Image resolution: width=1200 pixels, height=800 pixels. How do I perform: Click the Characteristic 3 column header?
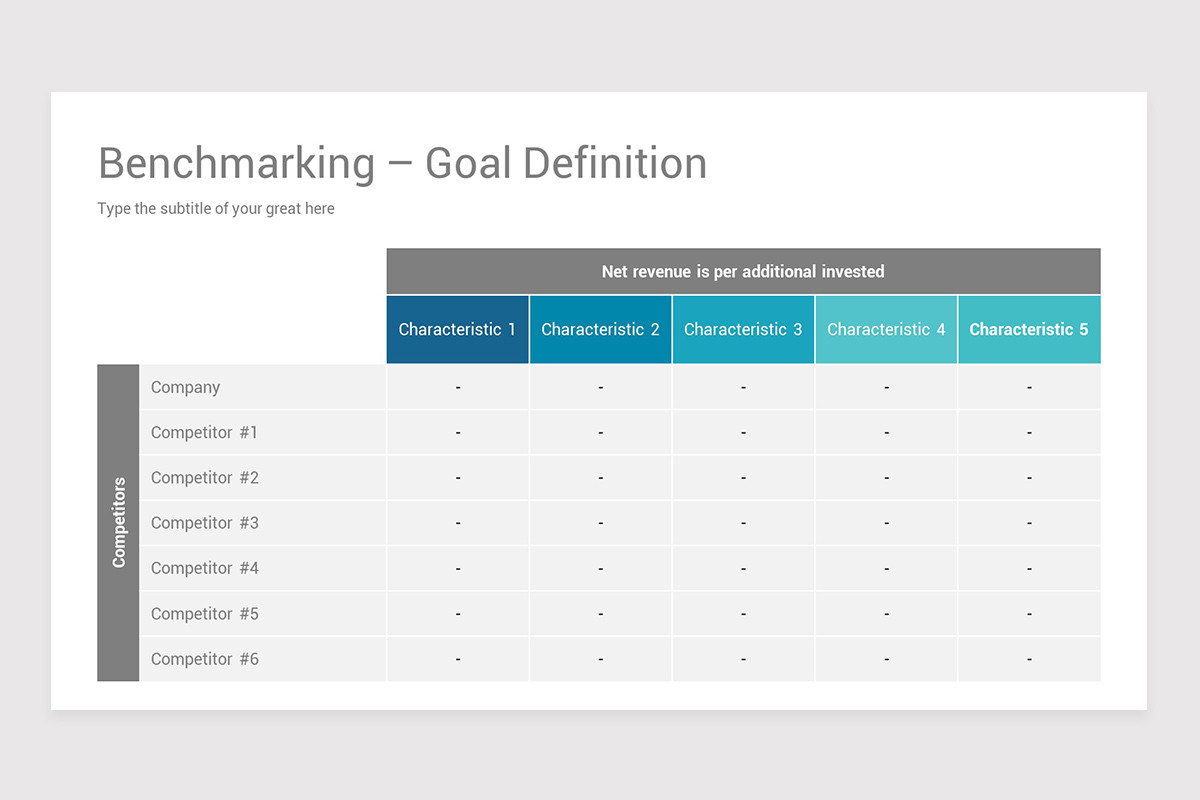tap(743, 329)
